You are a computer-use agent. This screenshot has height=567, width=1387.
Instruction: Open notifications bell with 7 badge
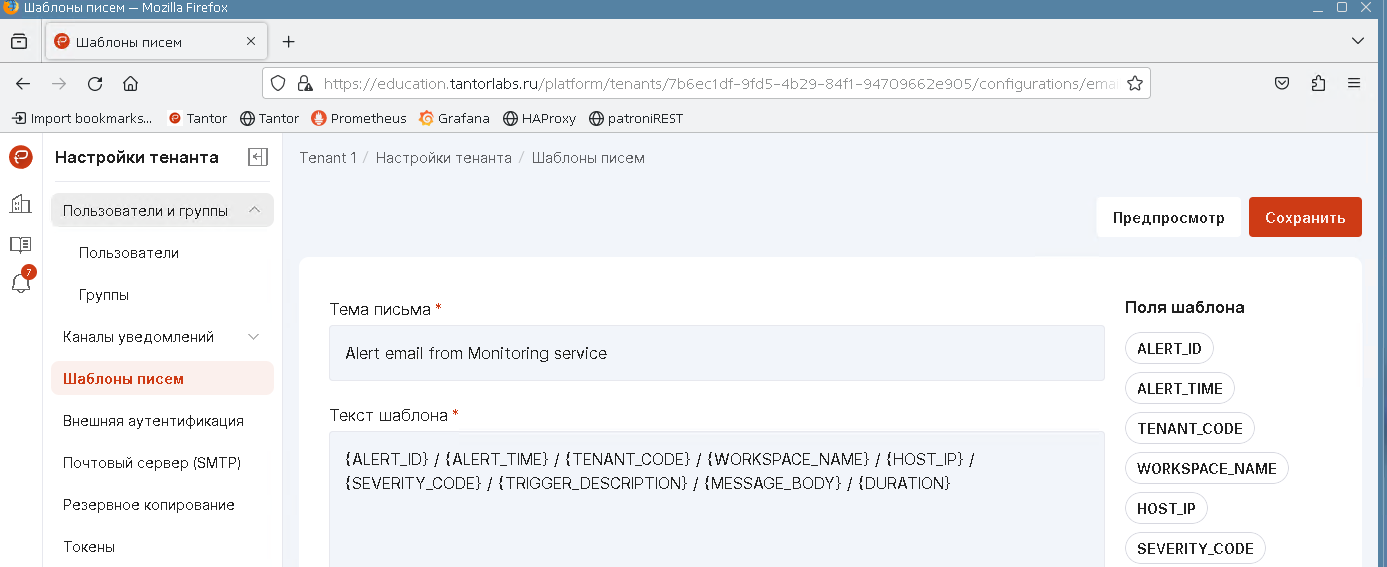click(x=21, y=283)
